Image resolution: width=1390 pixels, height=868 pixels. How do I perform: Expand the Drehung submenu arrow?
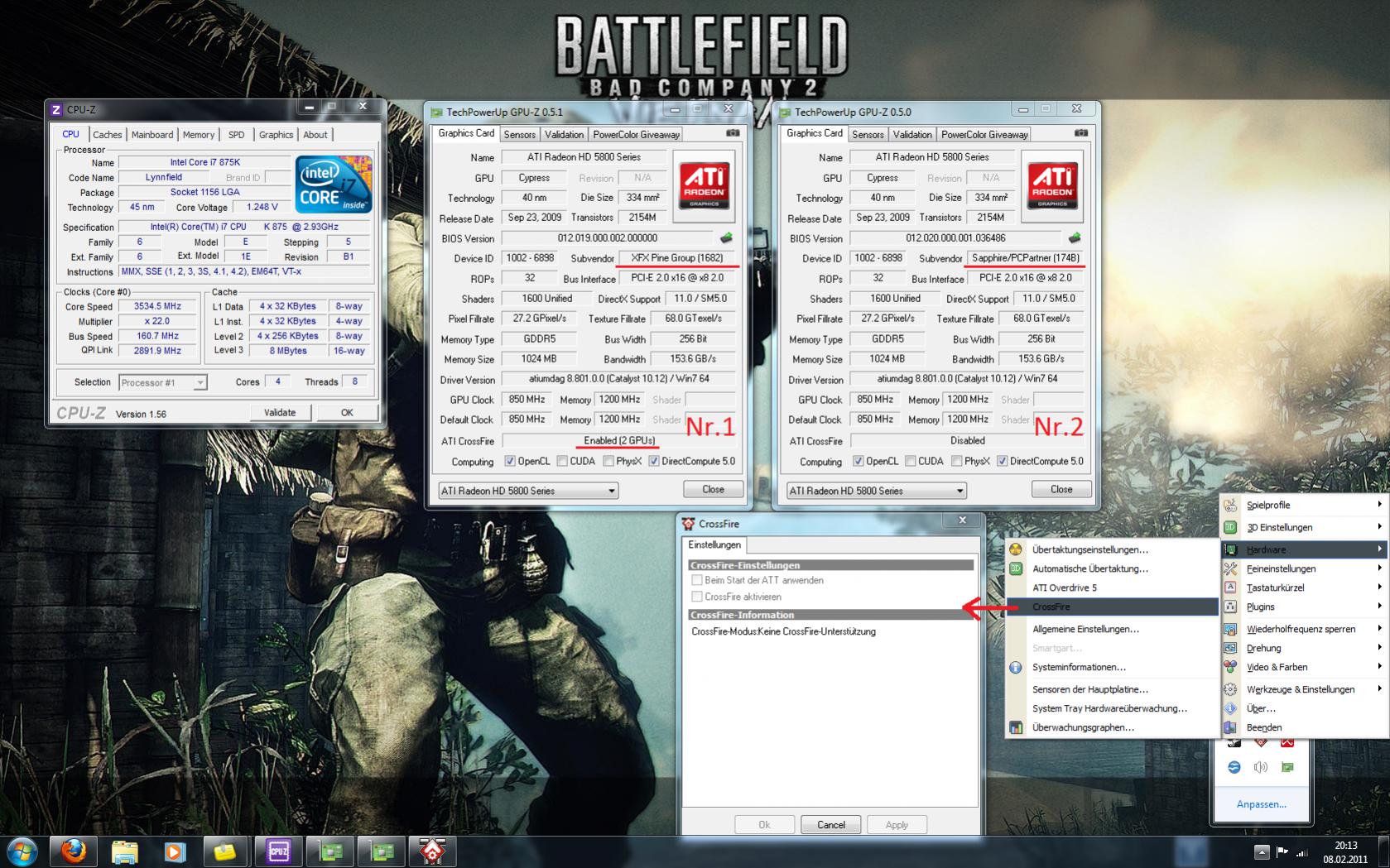(x=1379, y=648)
